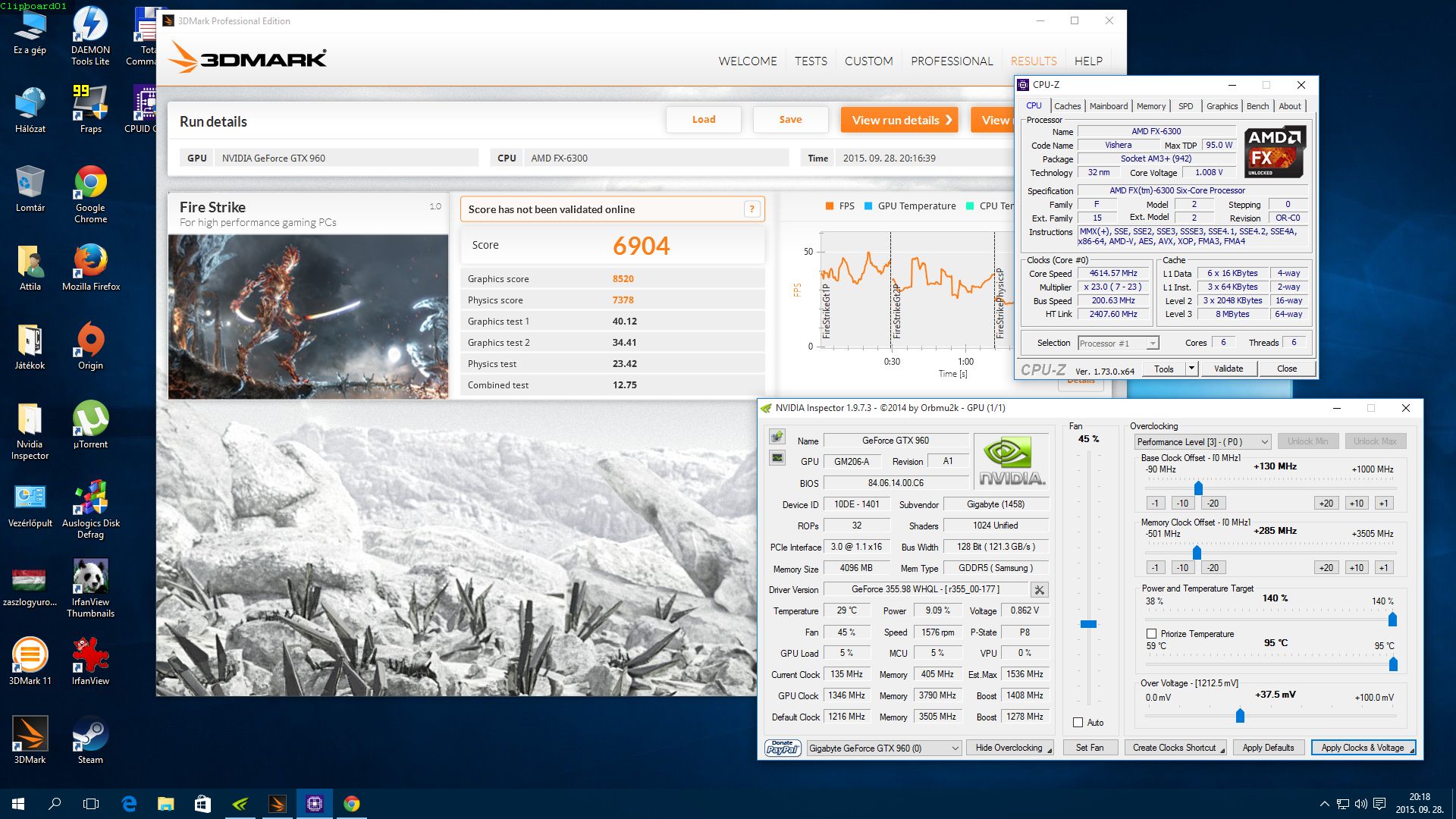Click base clock +20 offset button
The image size is (1456, 819).
click(x=1326, y=504)
